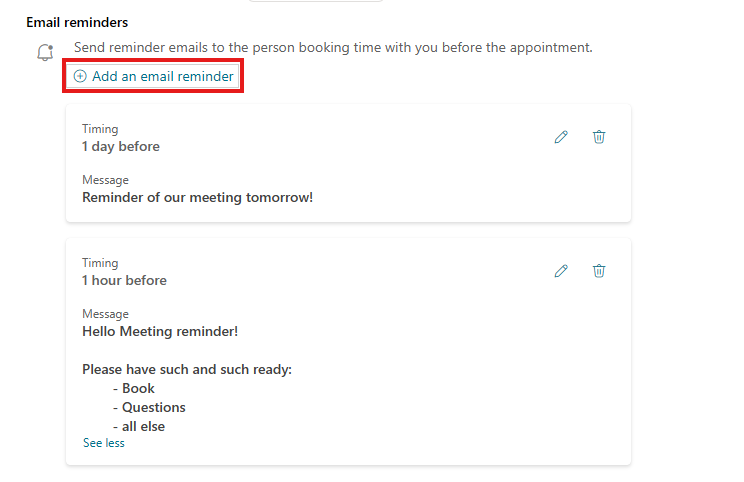Click the "- all else" list line
This screenshot has height=482, width=744.
(139, 426)
